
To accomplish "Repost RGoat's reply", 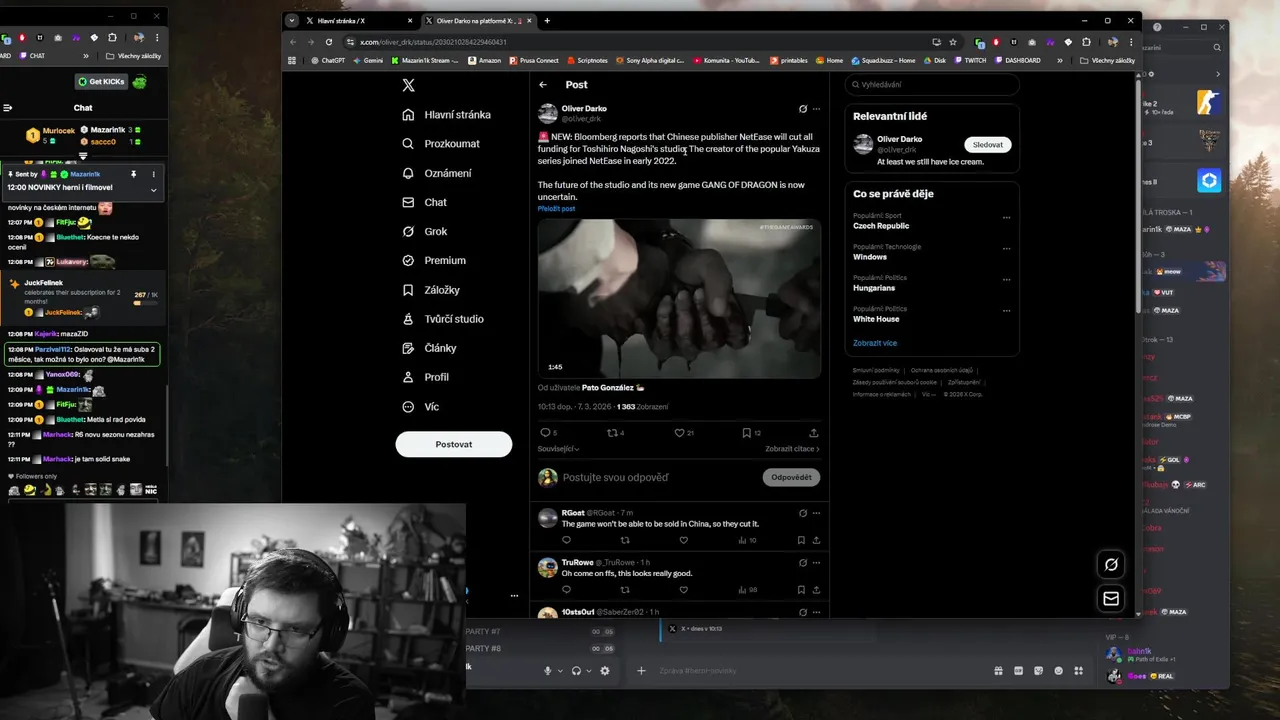I will (x=625, y=540).
